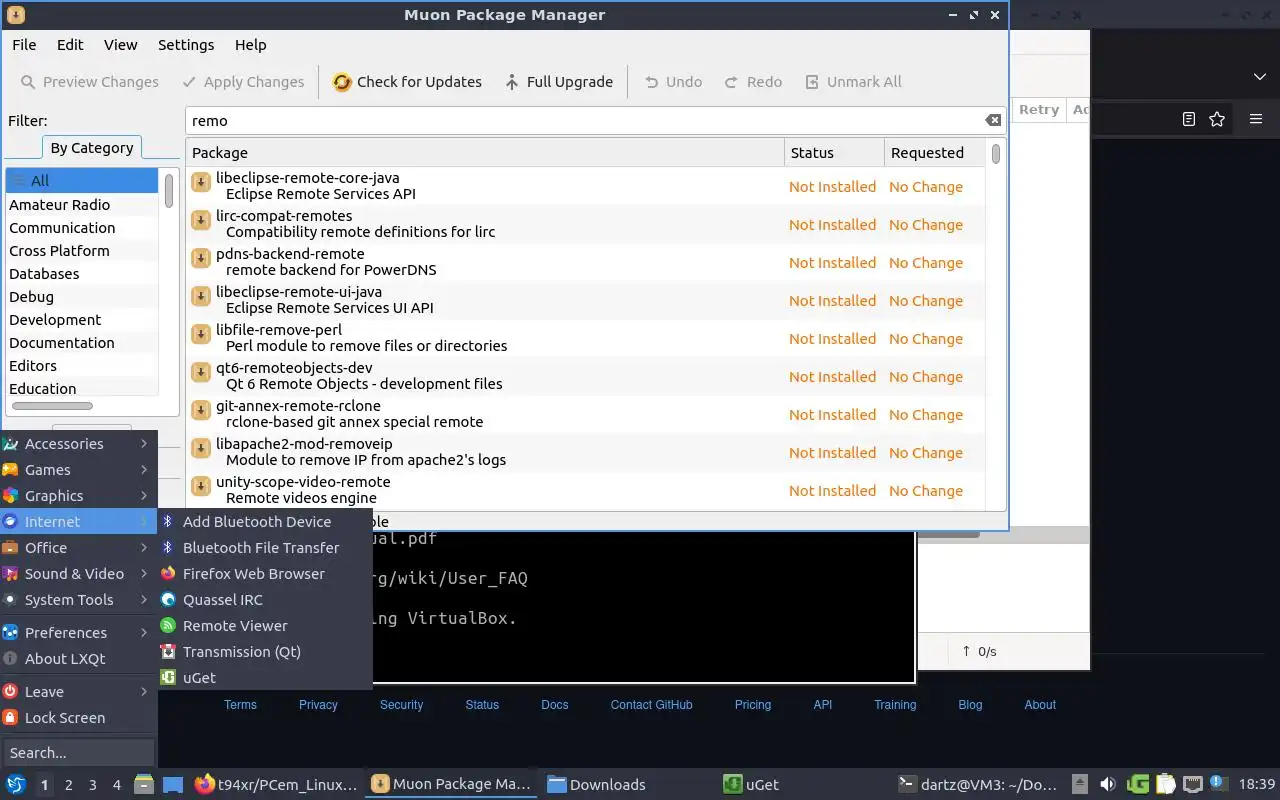
Task: Click the Preview Changes toolbar button
Action: 89,82
